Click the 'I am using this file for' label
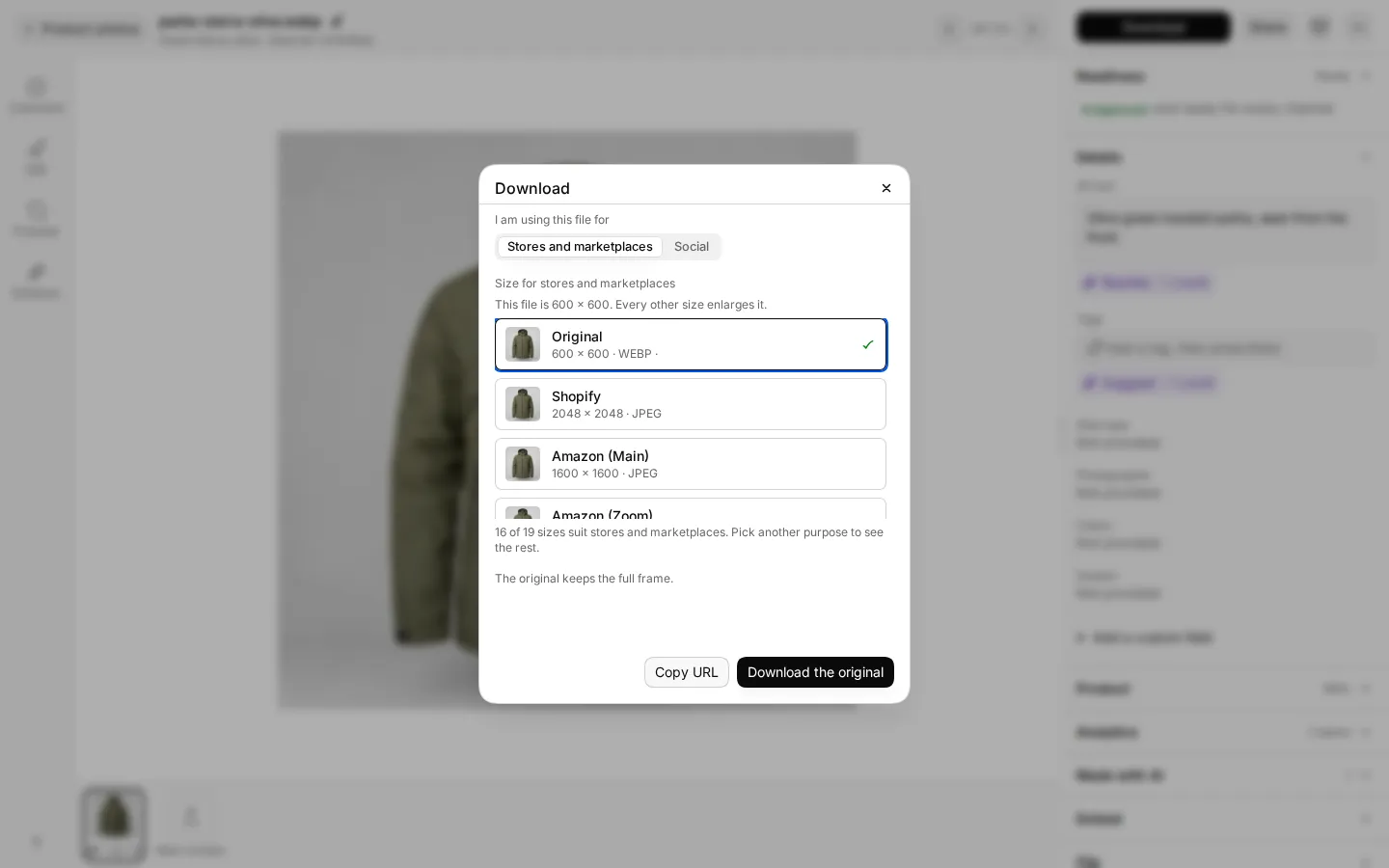The width and height of the screenshot is (1389, 868). 552,220
